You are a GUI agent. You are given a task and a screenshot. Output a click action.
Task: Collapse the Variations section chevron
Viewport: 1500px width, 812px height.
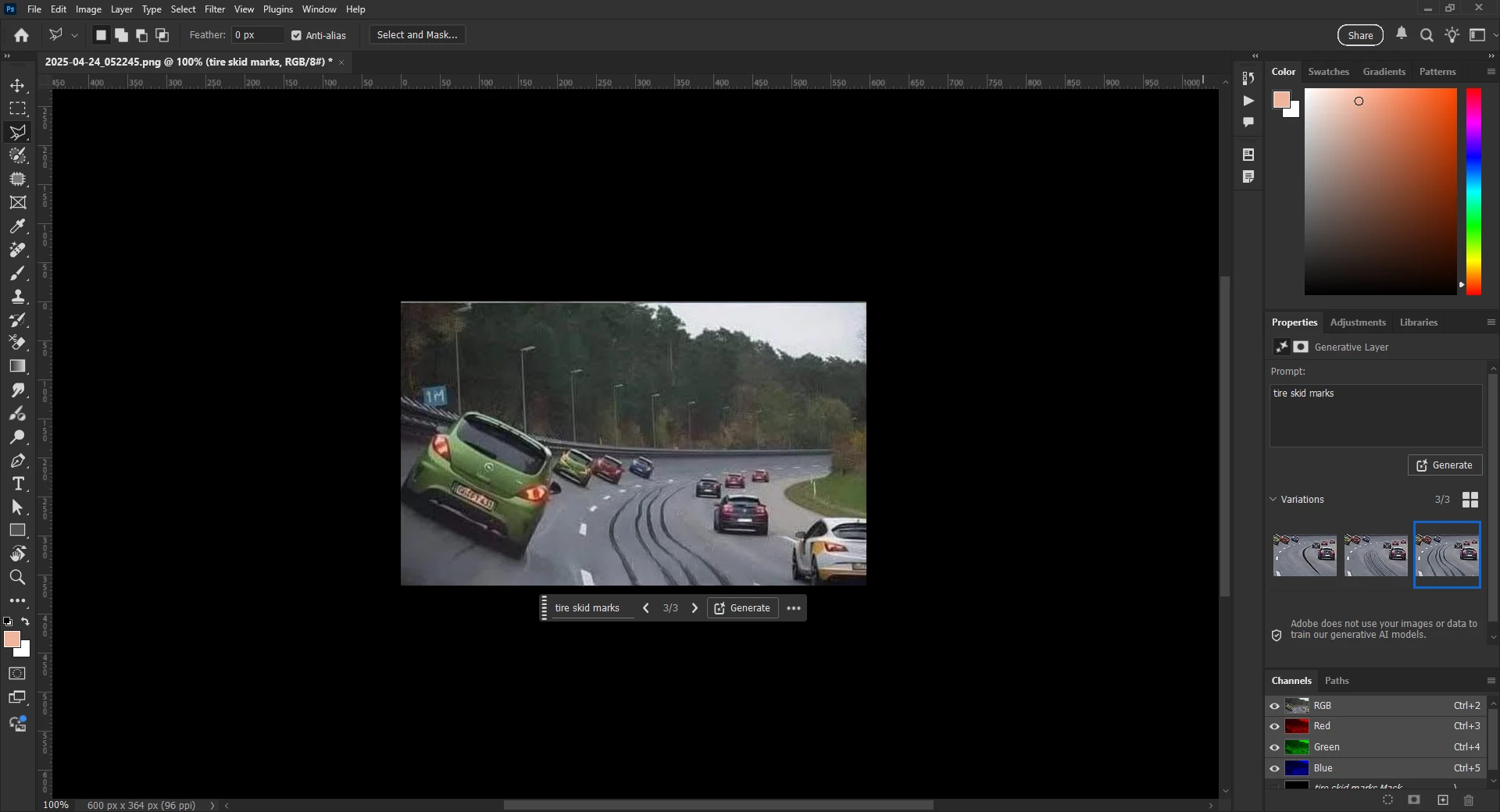pos(1273,499)
